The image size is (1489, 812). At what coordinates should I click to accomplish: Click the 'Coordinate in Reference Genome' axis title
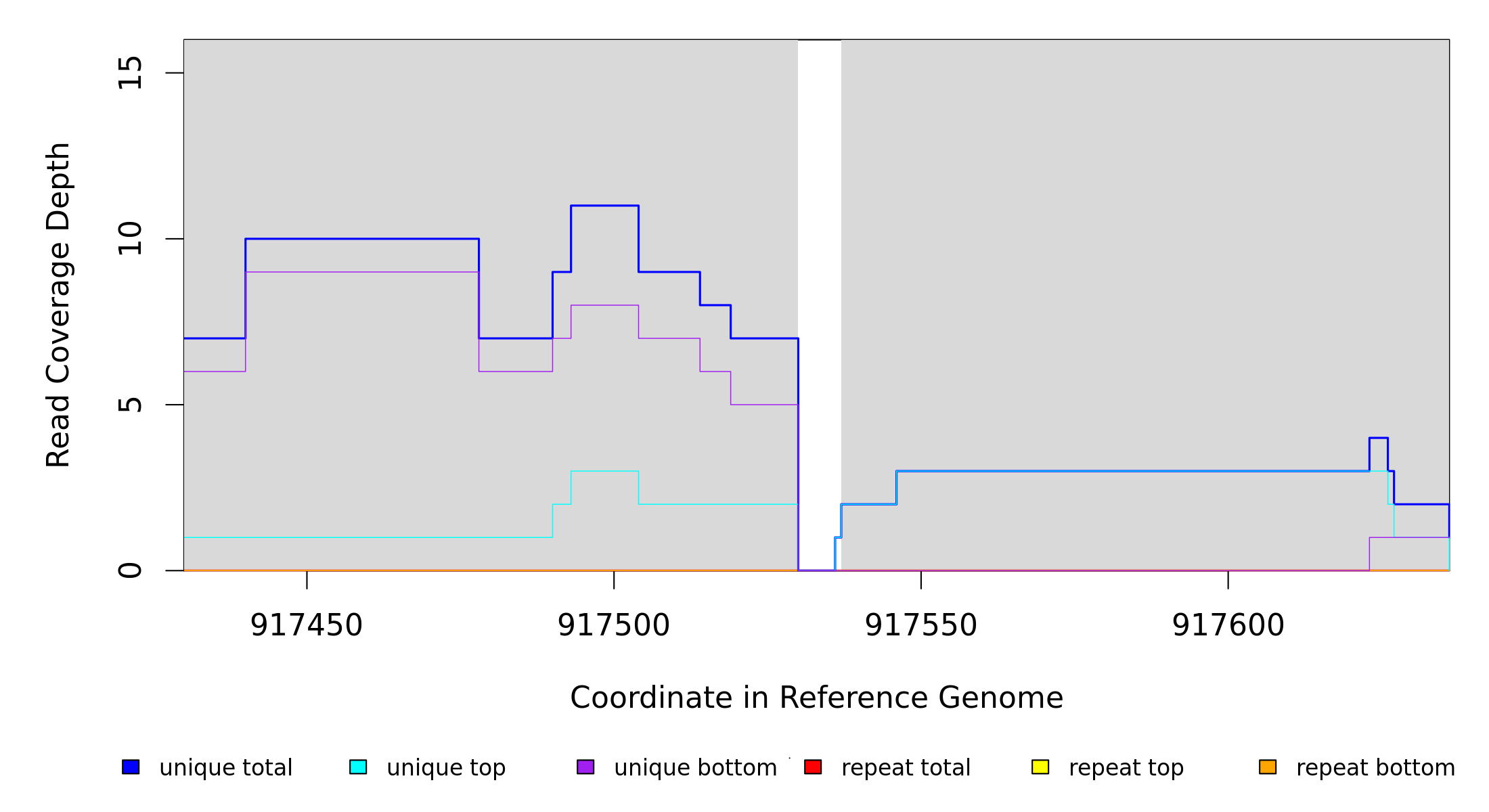click(x=816, y=698)
